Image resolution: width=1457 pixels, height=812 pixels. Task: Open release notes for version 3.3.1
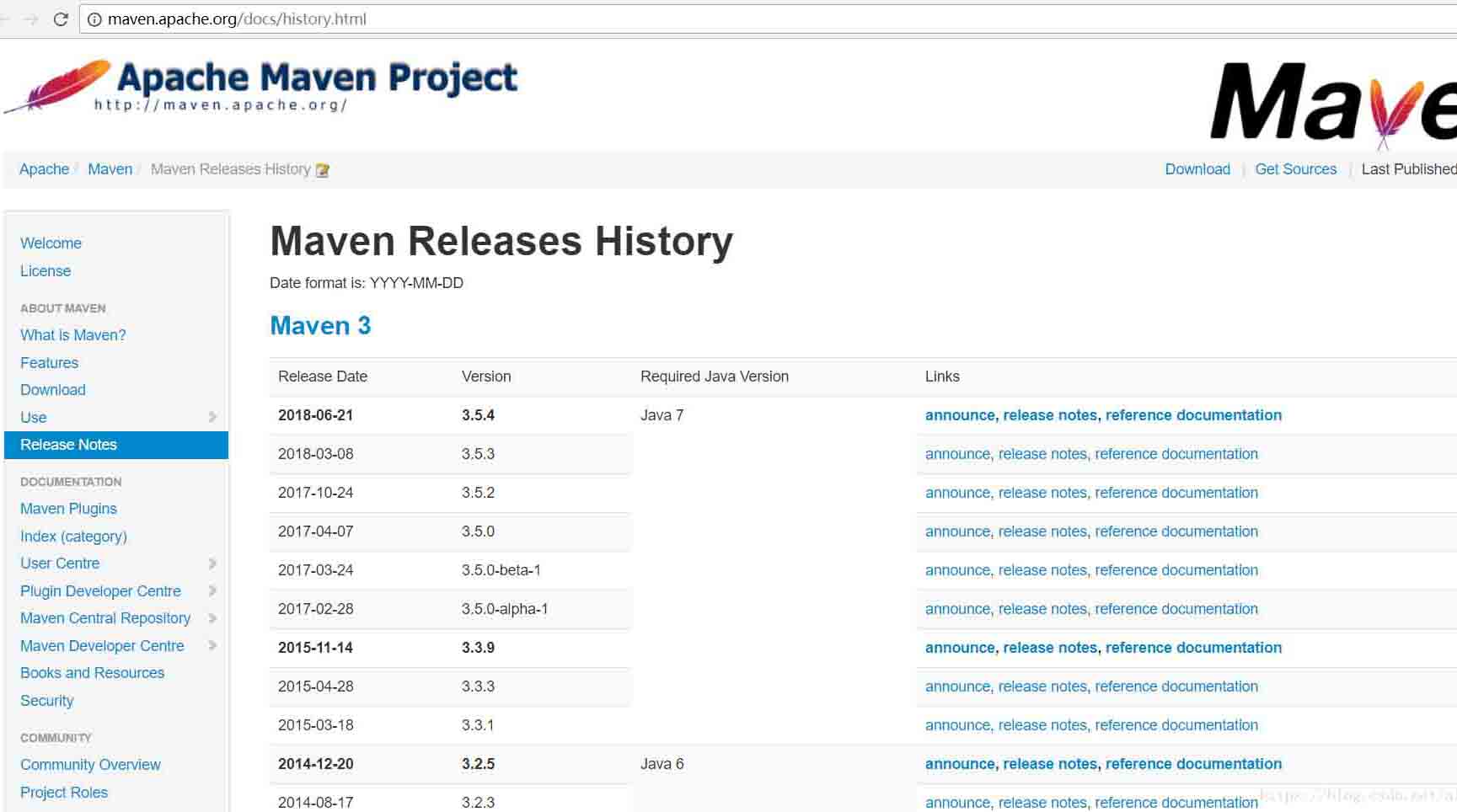pos(1042,724)
